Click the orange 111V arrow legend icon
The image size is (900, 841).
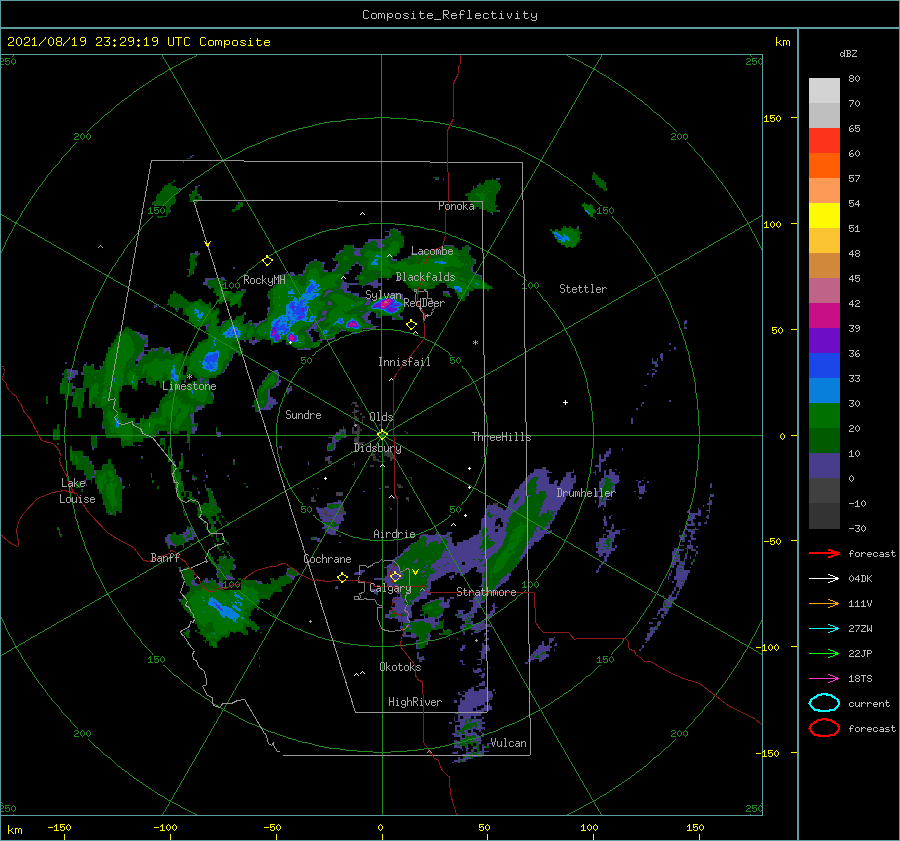pyautogui.click(x=824, y=603)
